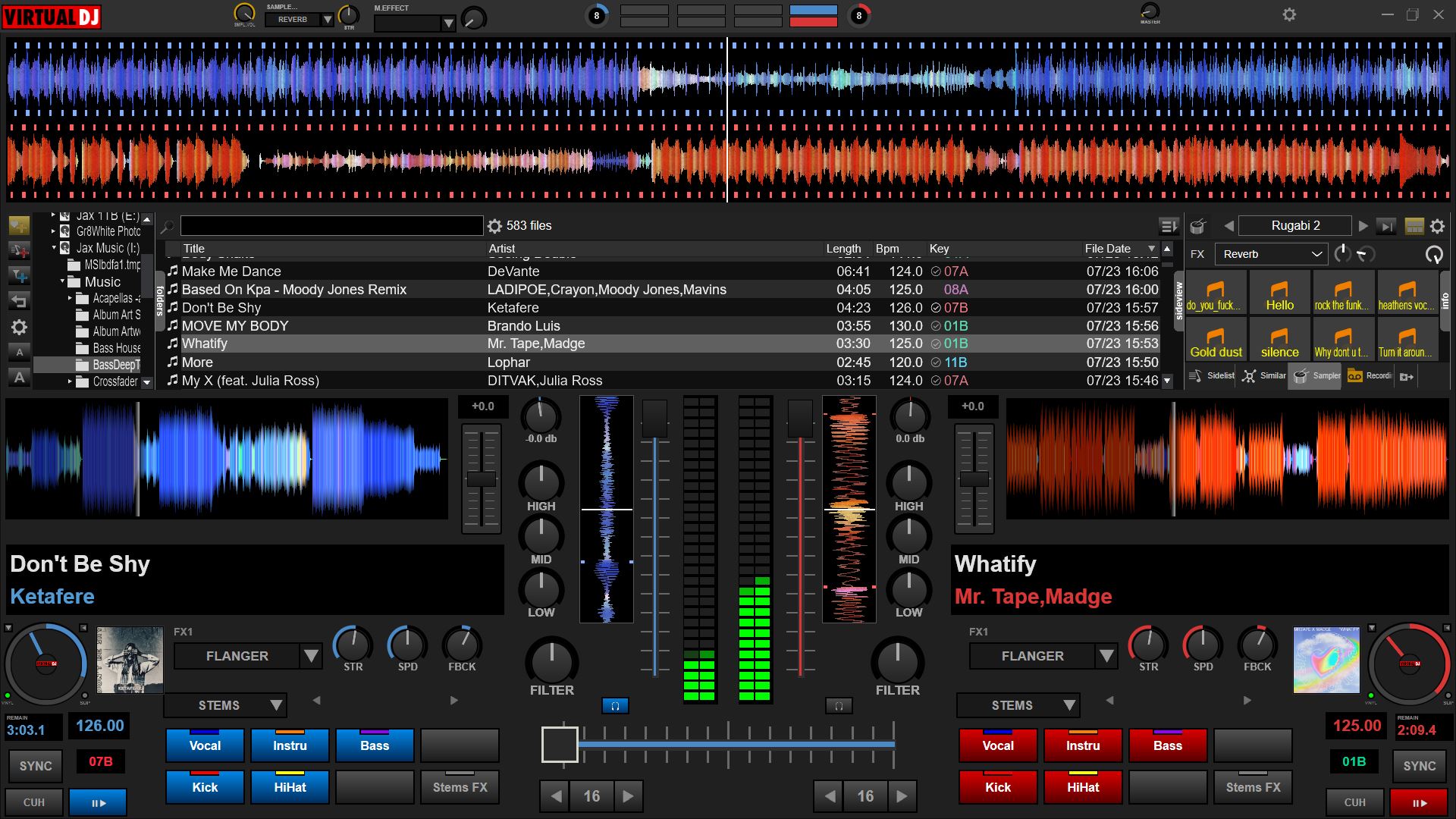
Task: Click the add favorite folder icon in sidebar
Action: 19,225
